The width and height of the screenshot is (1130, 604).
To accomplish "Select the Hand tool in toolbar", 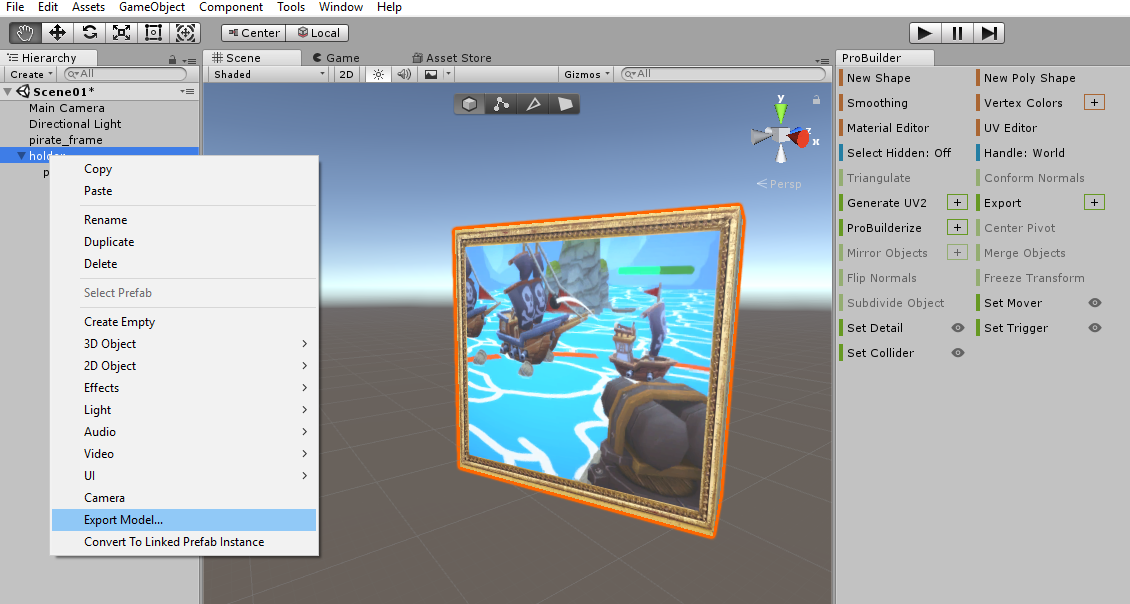I will [x=26, y=32].
